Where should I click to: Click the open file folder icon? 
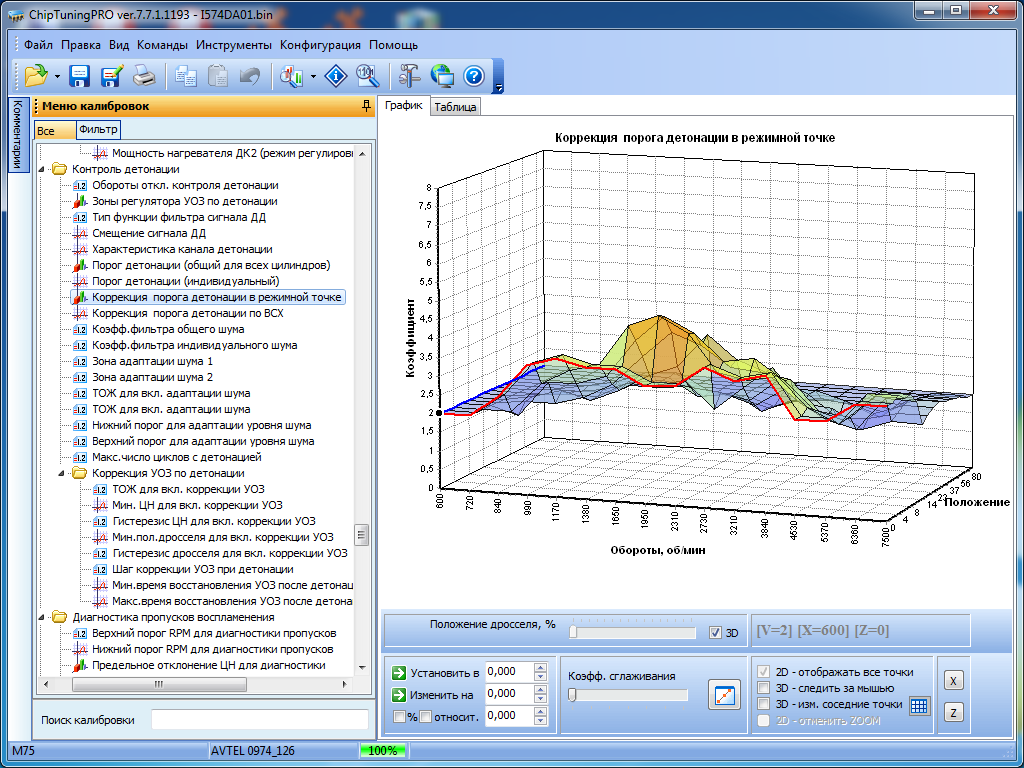click(x=36, y=75)
